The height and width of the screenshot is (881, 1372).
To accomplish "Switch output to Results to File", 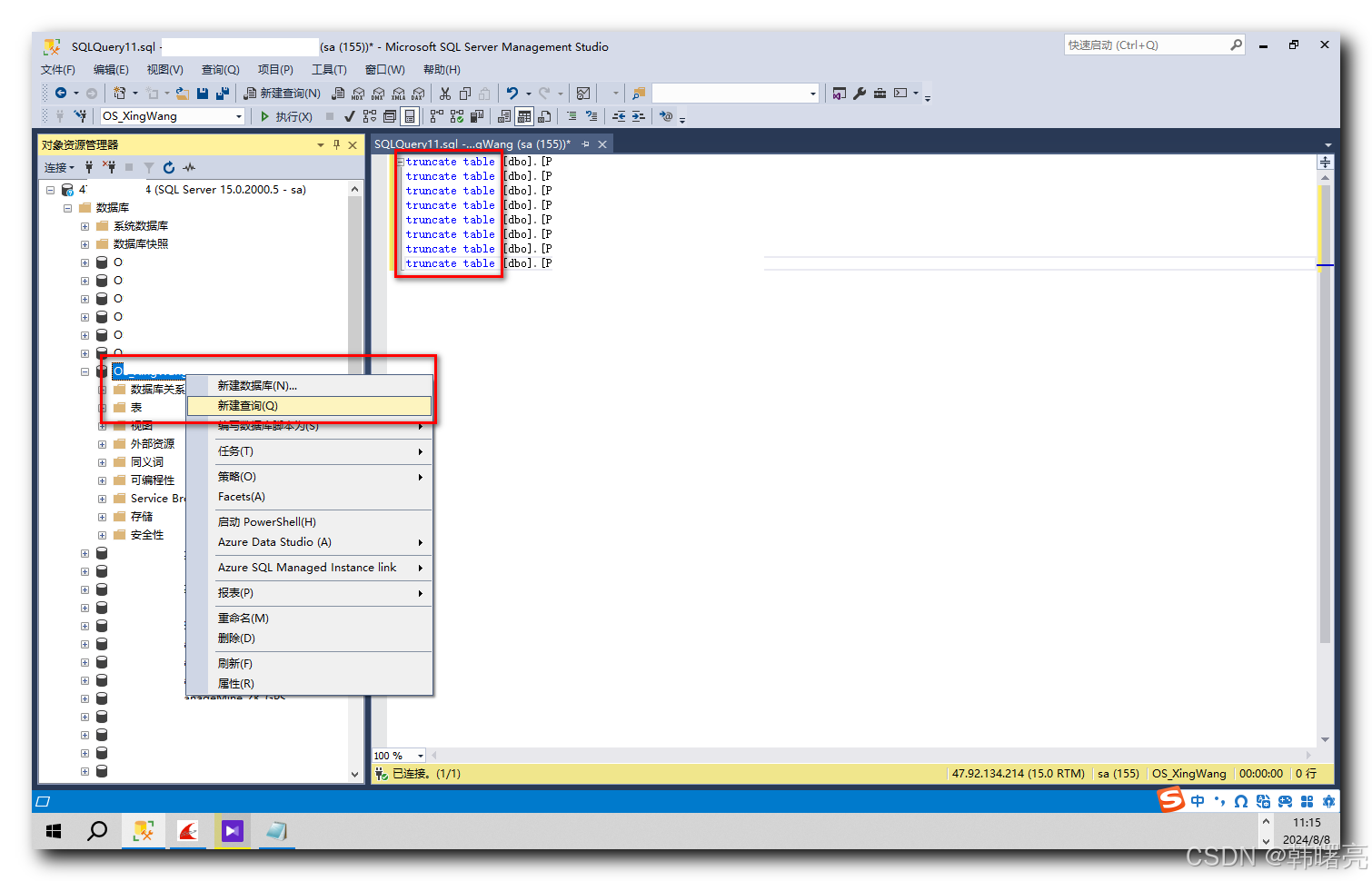I will tap(544, 116).
